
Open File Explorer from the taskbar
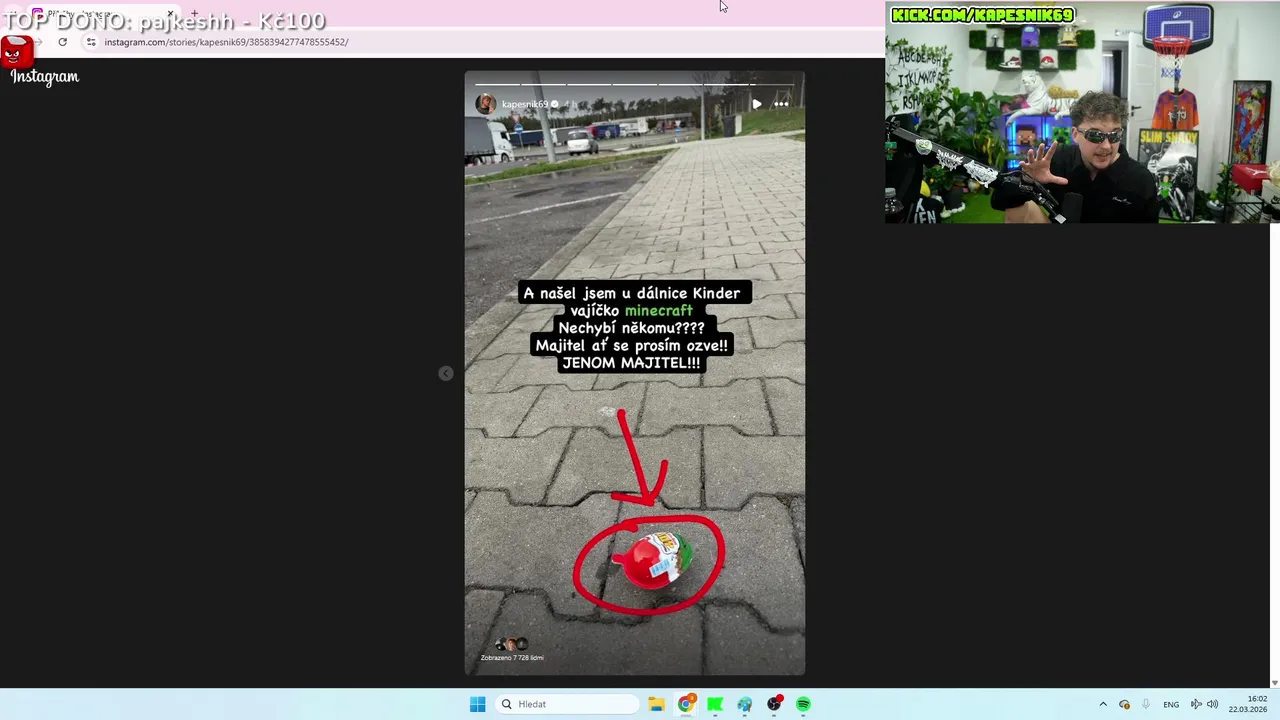point(656,704)
